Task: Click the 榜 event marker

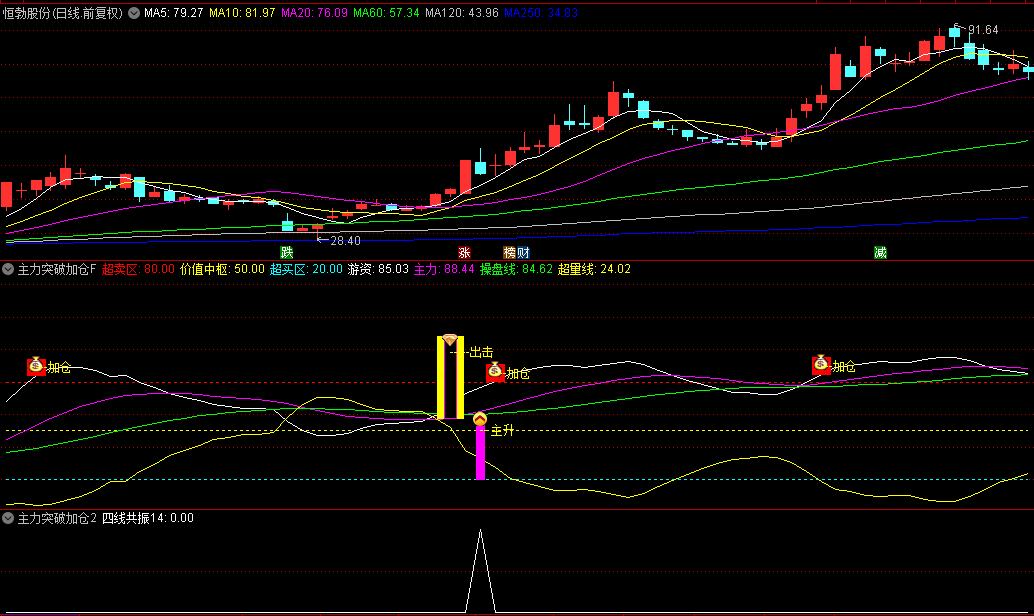Action: pos(509,252)
